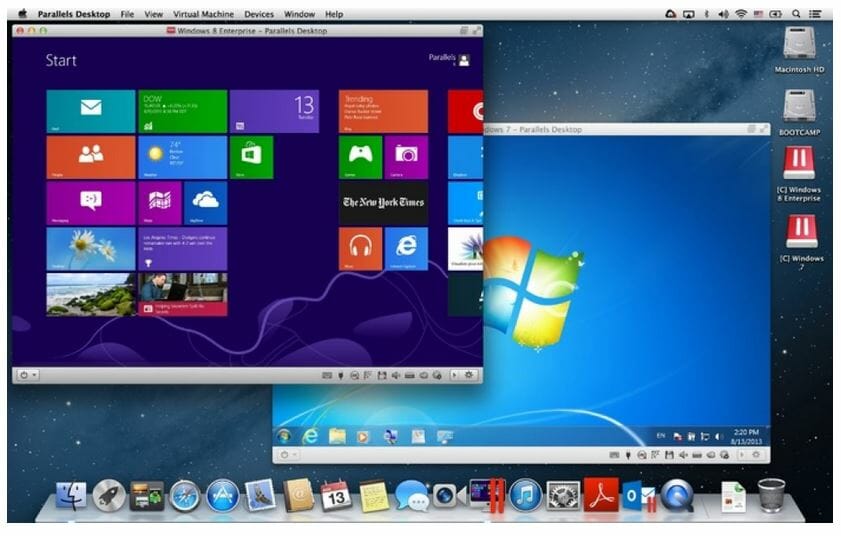This screenshot has width=841, height=536.
Task: Click the Wi-Fi icon in menu bar
Action: point(741,14)
